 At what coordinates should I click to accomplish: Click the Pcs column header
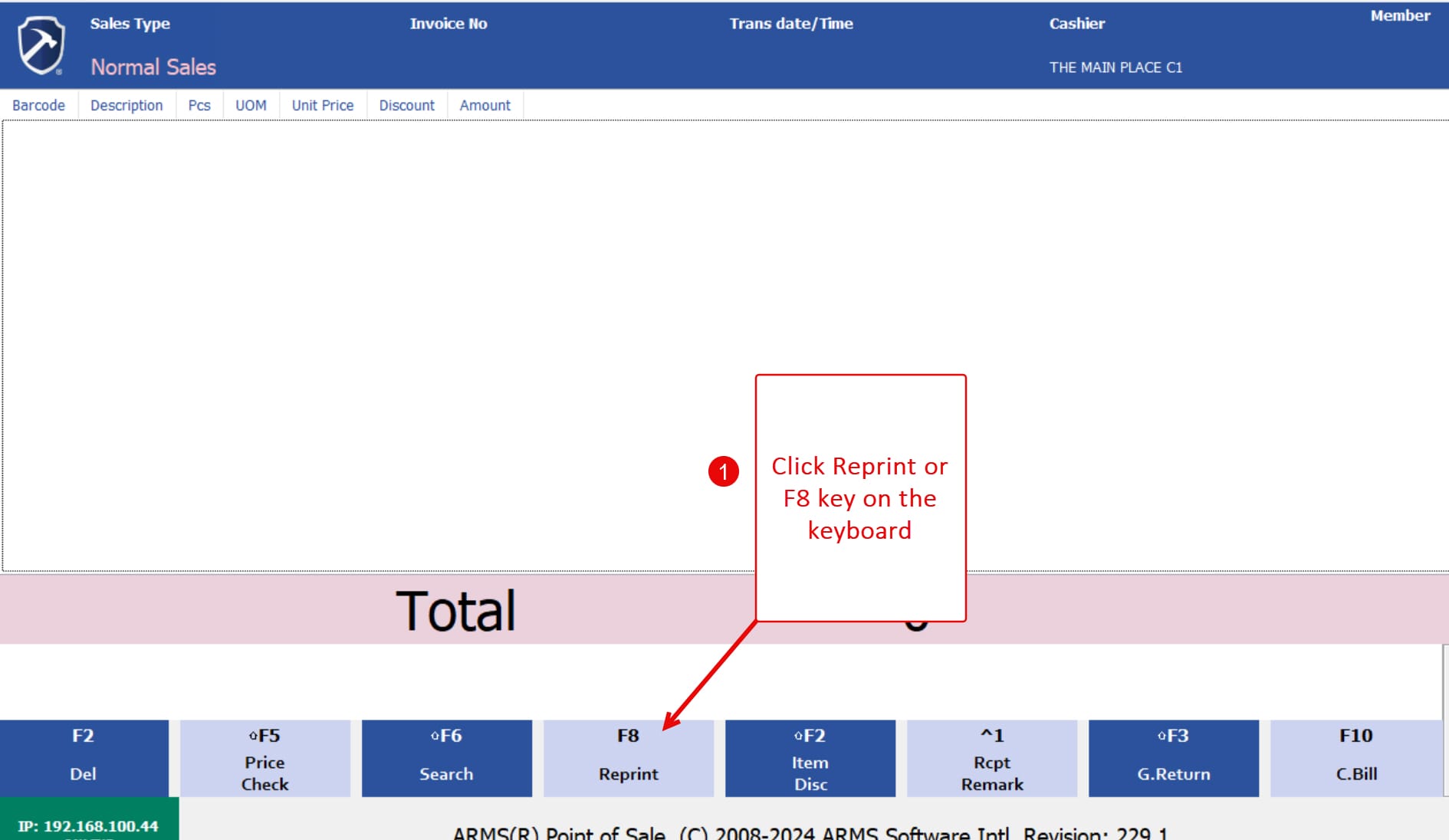pyautogui.click(x=199, y=106)
